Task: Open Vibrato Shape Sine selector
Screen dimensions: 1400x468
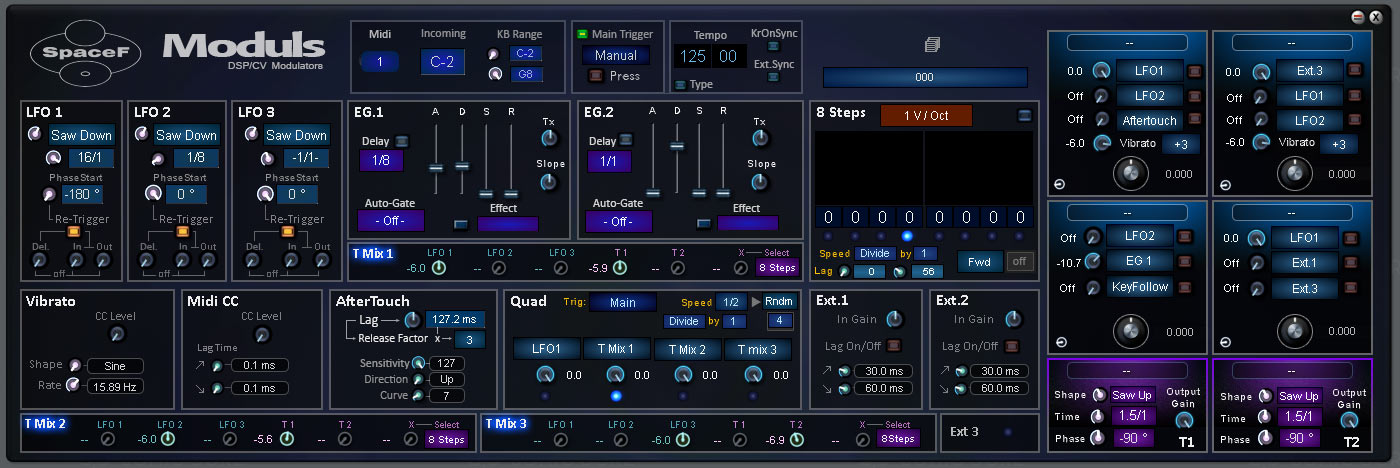Action: click(x=115, y=366)
